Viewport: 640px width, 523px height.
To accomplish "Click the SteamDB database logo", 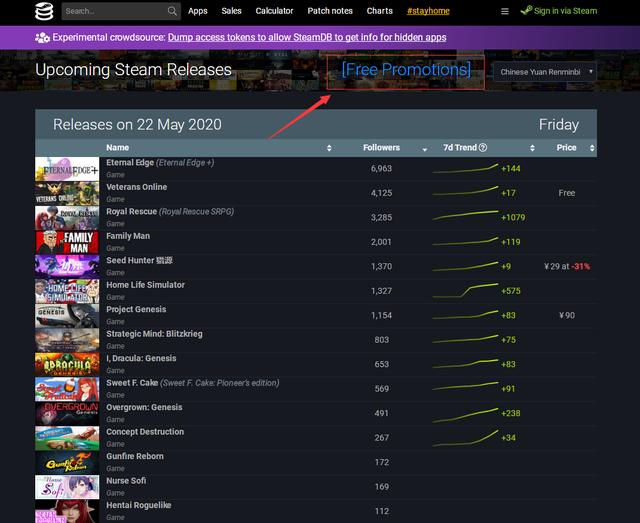I will [44, 11].
